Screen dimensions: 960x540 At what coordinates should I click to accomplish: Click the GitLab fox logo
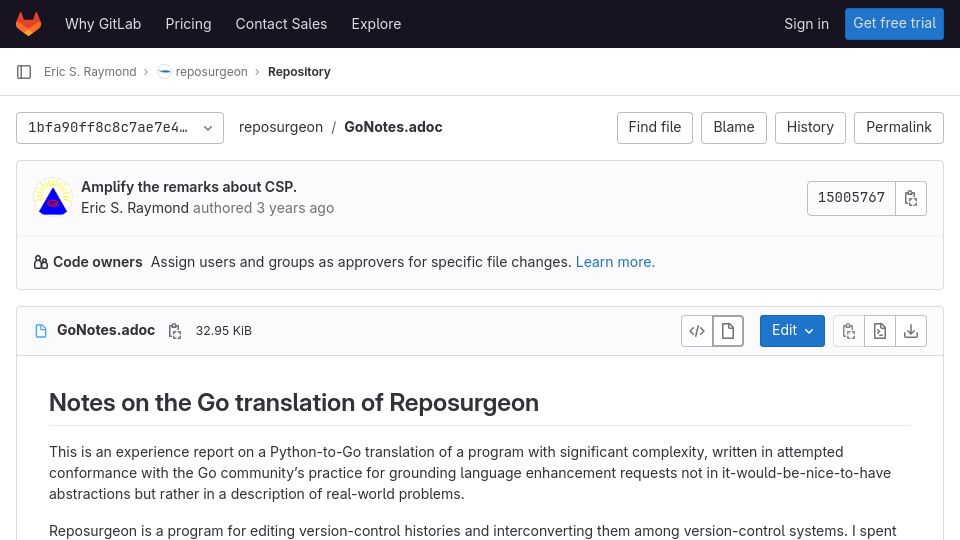[x=28, y=24]
